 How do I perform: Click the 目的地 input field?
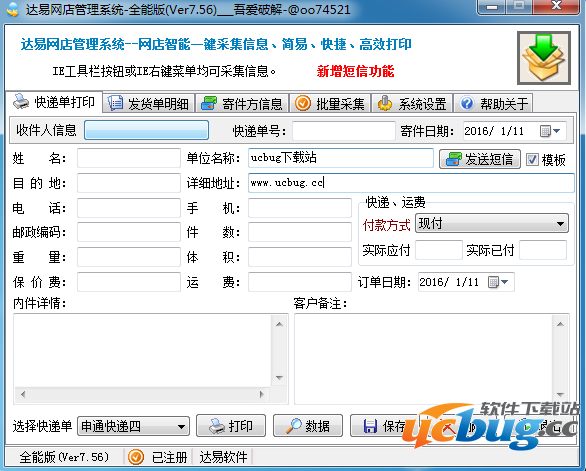coord(129,183)
